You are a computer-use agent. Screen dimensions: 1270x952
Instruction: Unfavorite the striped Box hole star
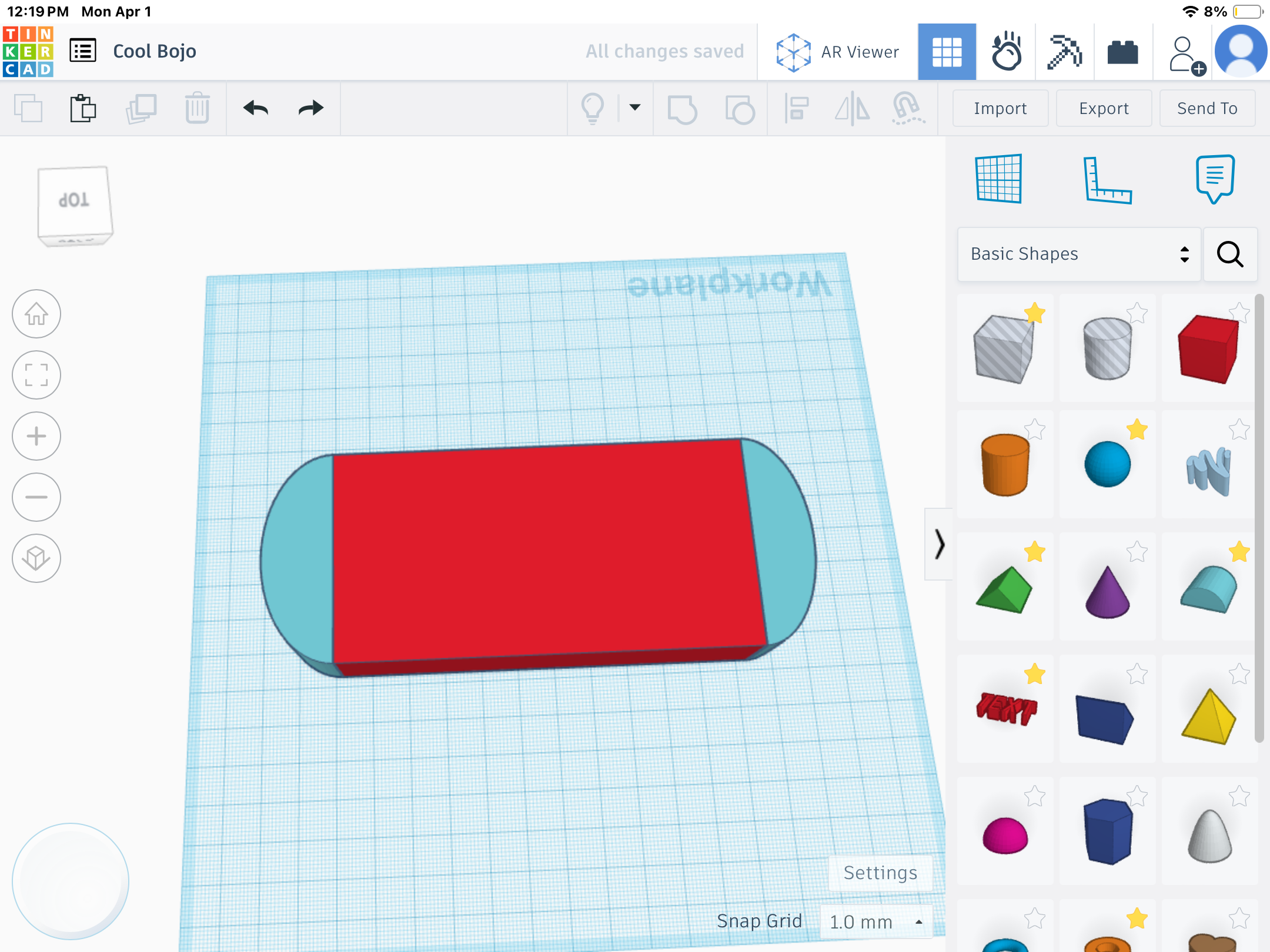point(1035,313)
